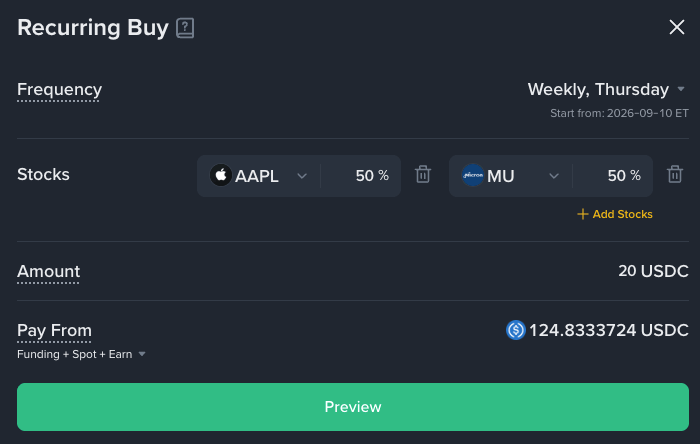Click the USDC coin icon

(x=516, y=330)
